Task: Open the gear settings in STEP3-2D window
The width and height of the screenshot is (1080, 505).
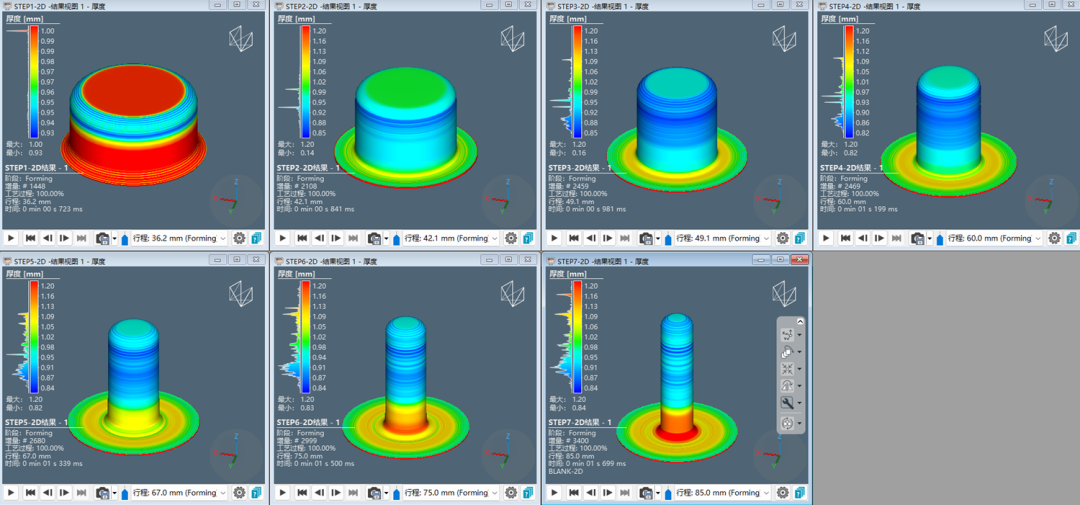Action: (782, 238)
